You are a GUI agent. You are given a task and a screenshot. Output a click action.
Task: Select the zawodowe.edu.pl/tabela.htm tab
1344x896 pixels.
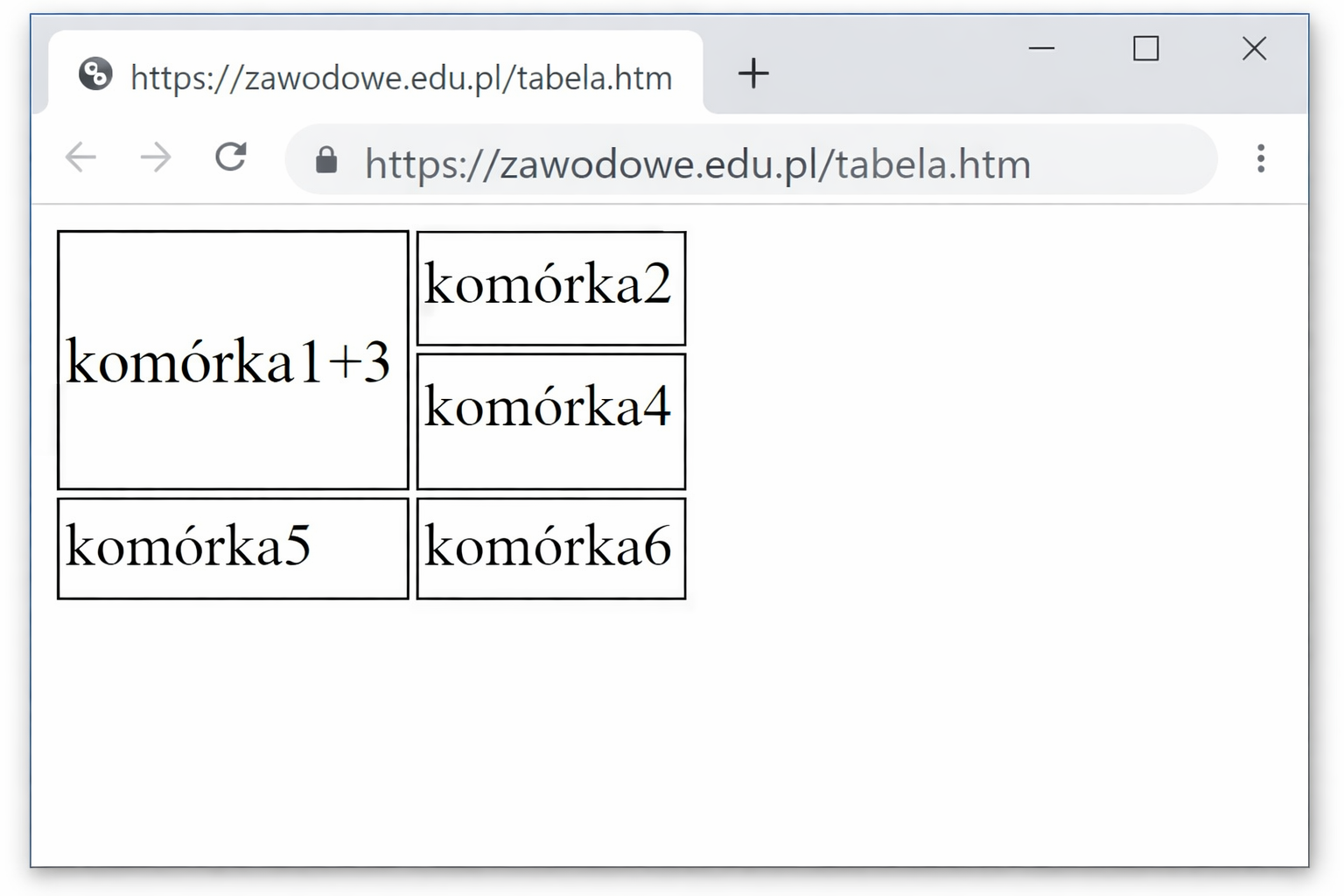pos(401,78)
